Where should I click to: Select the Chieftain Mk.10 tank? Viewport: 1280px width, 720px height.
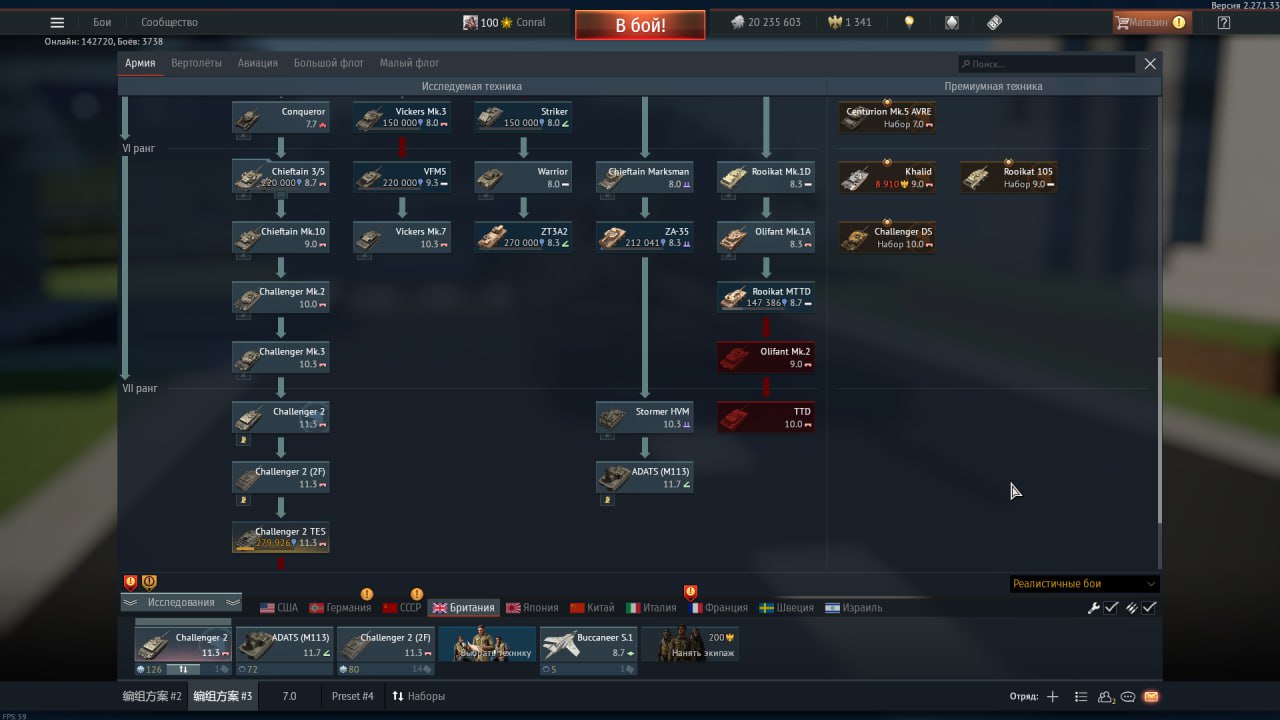click(281, 238)
